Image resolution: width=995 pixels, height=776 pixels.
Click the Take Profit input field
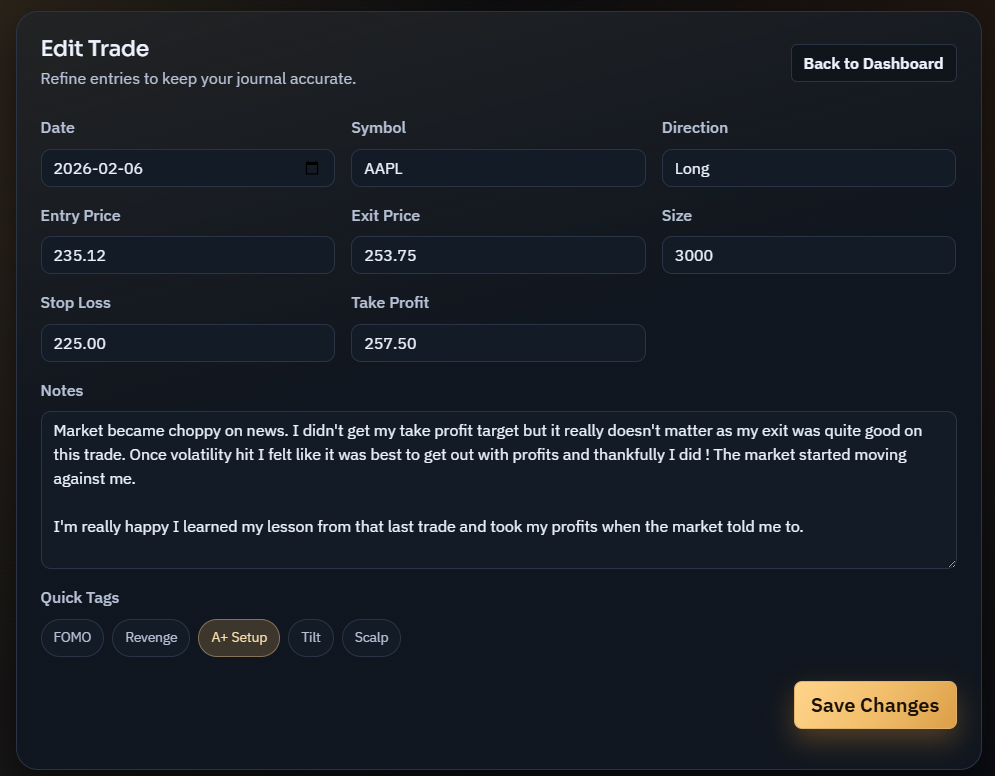pos(498,343)
